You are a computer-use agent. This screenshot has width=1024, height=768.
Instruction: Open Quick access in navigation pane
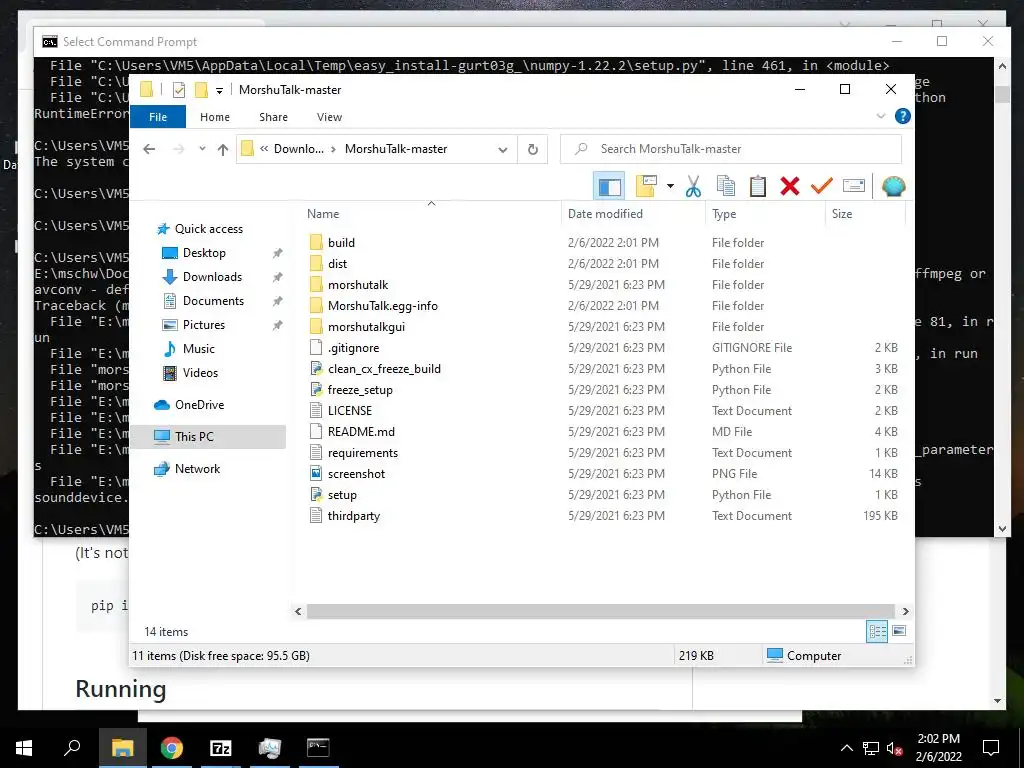(208, 229)
